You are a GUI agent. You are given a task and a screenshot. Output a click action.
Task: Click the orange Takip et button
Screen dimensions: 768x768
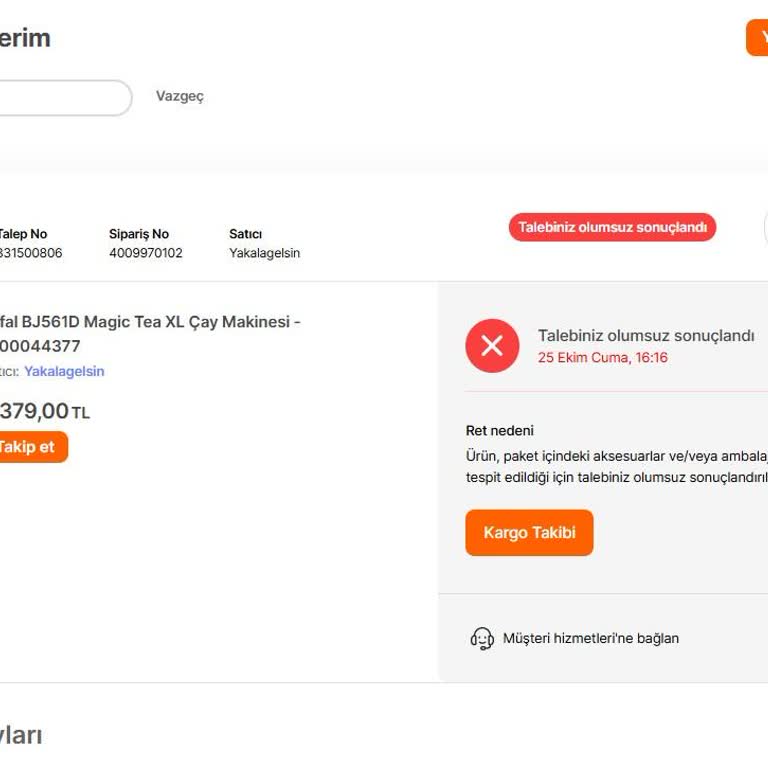pyautogui.click(x=30, y=447)
